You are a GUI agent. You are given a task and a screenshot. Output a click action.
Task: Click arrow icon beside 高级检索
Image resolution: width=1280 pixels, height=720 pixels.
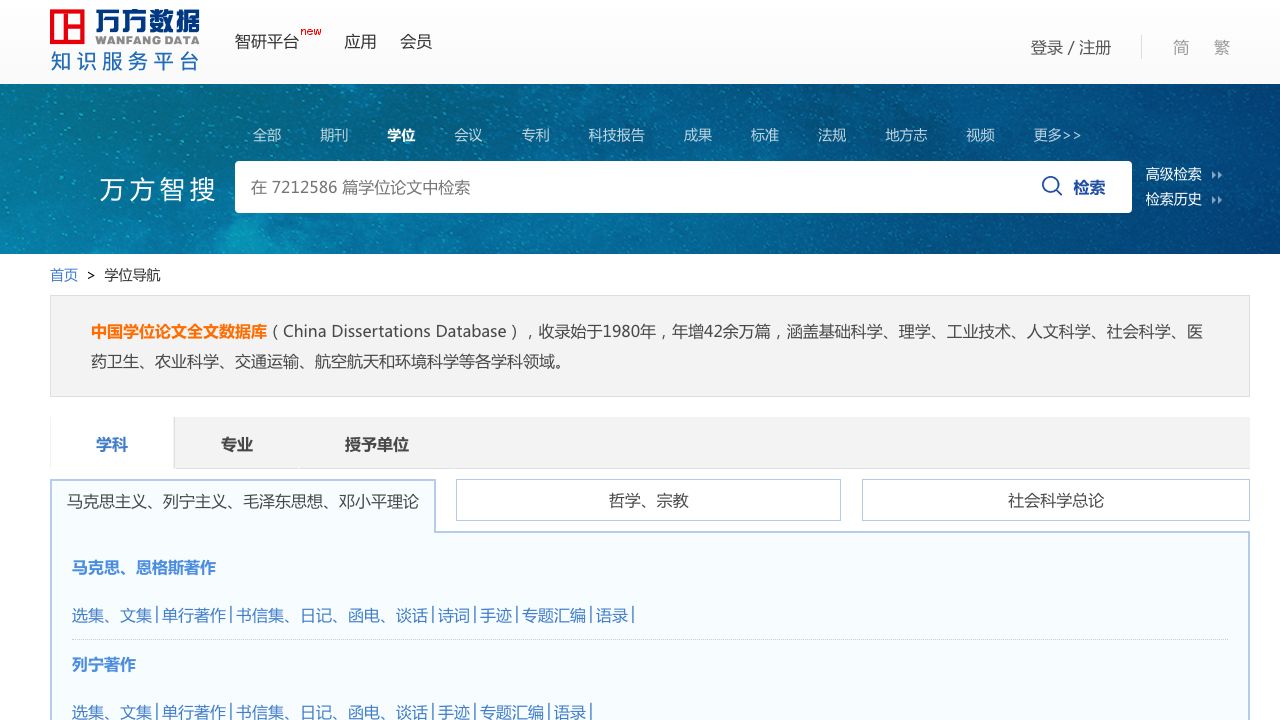coord(1217,175)
